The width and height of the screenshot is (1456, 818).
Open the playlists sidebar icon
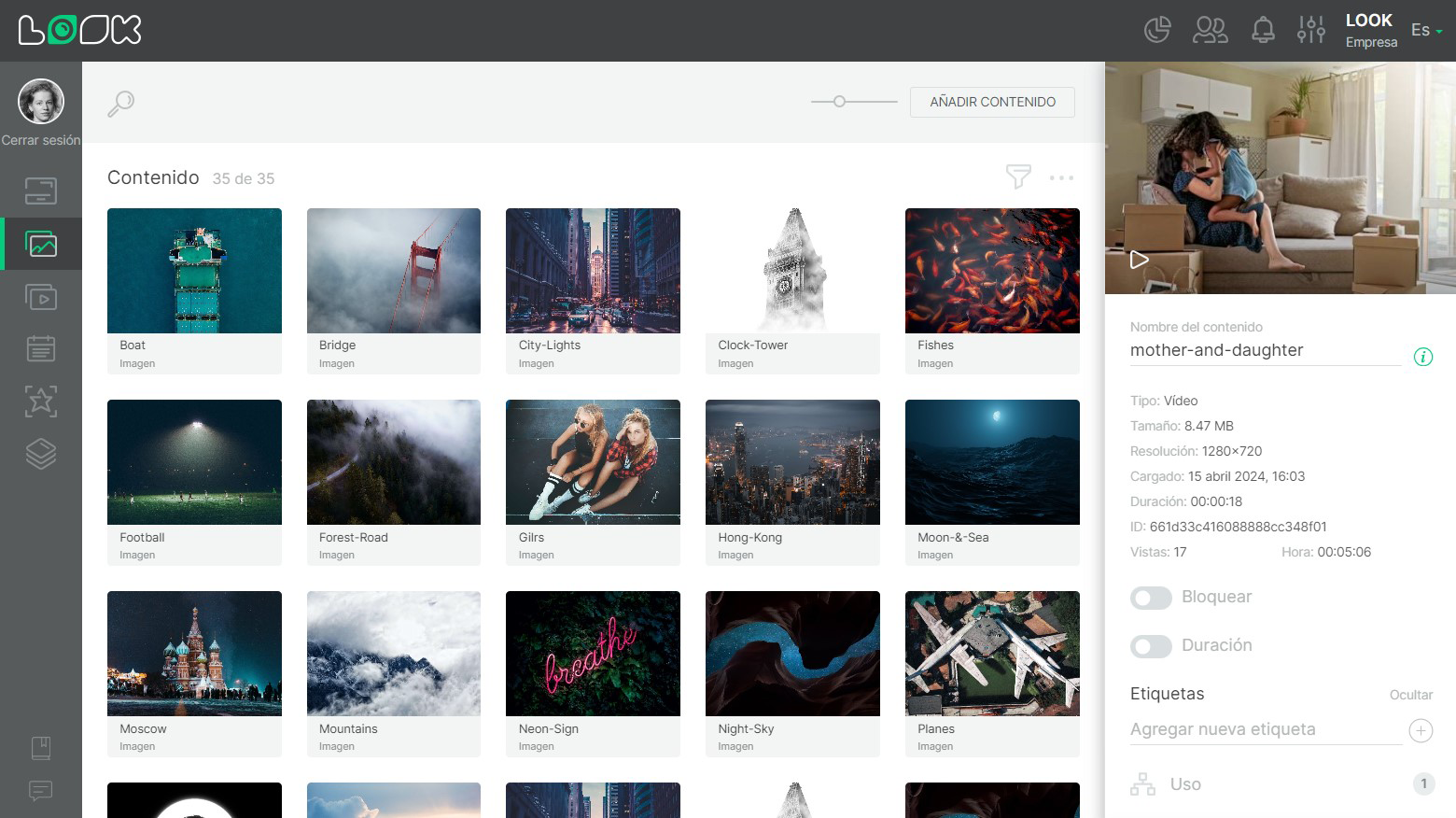click(41, 297)
